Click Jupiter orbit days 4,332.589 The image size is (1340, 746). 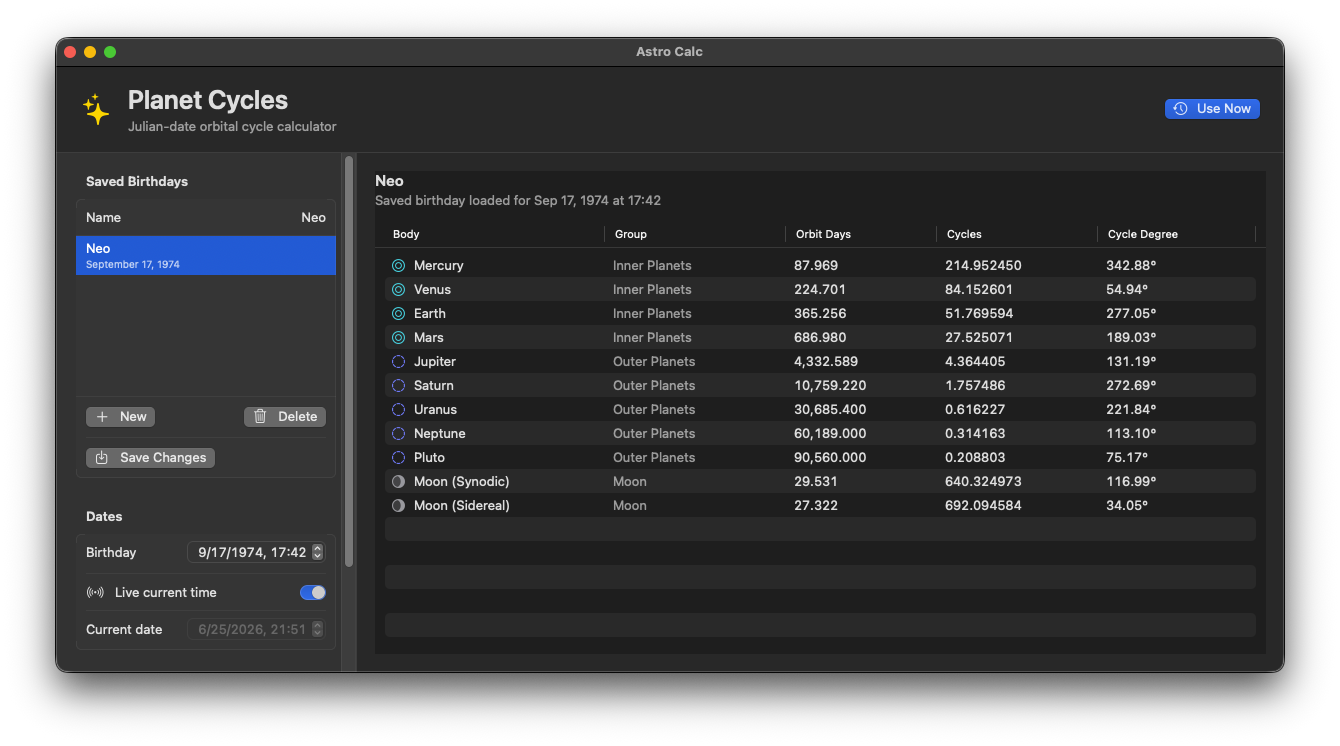(x=826, y=362)
